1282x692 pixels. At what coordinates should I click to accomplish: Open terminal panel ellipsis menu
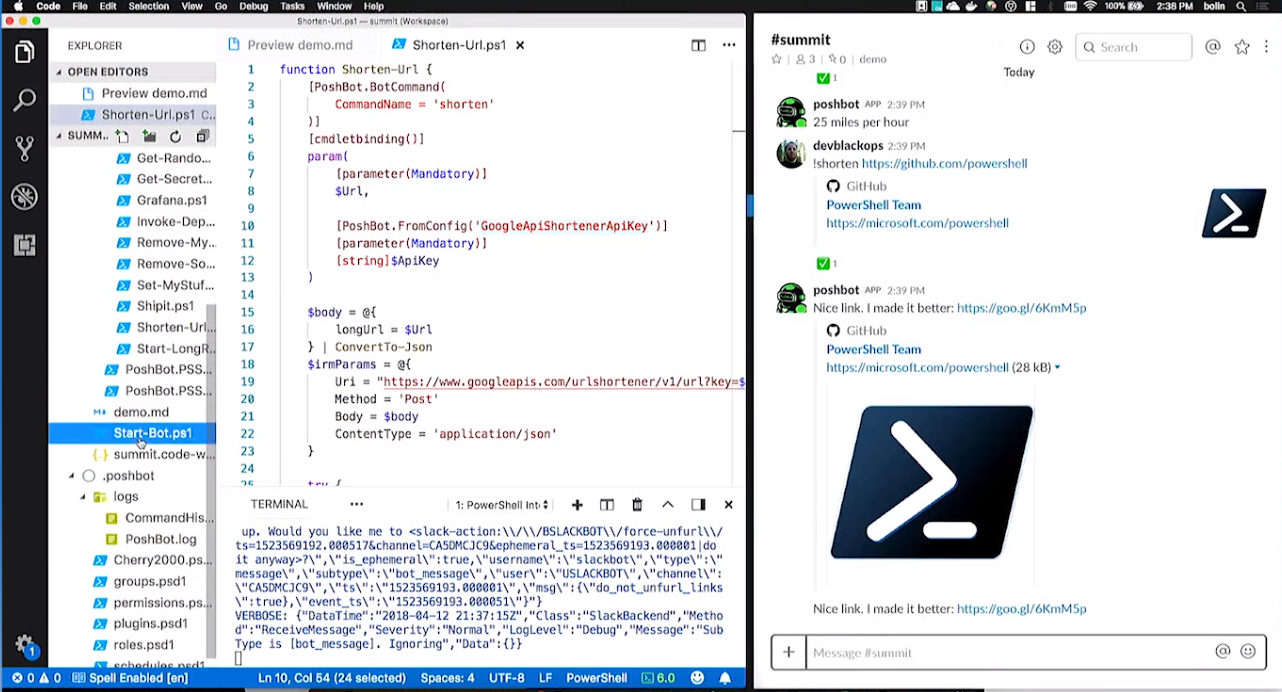[x=356, y=505]
